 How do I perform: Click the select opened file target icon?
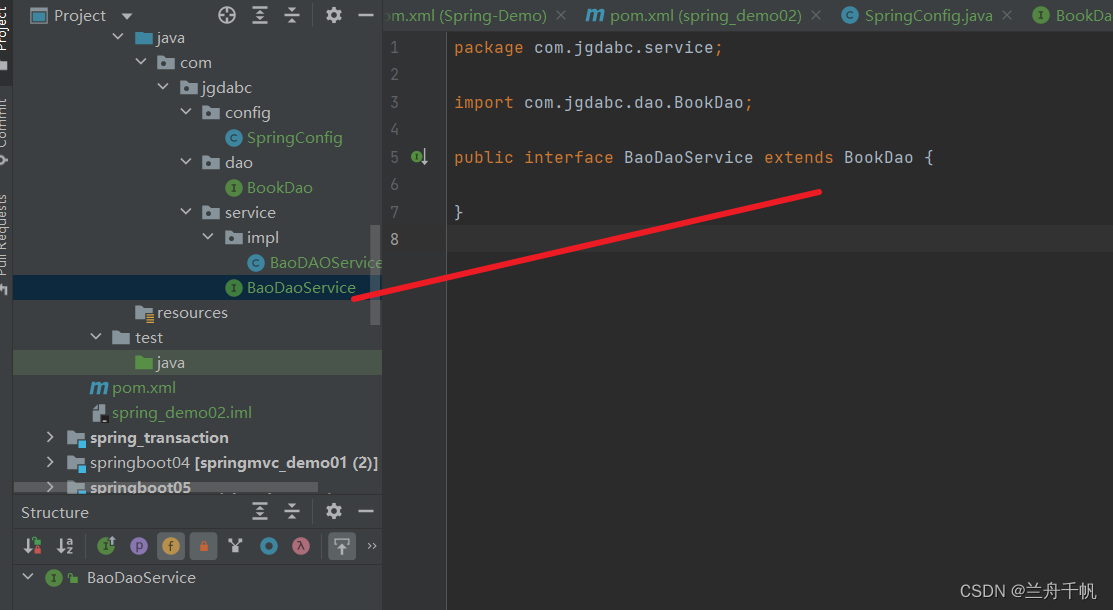click(x=227, y=15)
